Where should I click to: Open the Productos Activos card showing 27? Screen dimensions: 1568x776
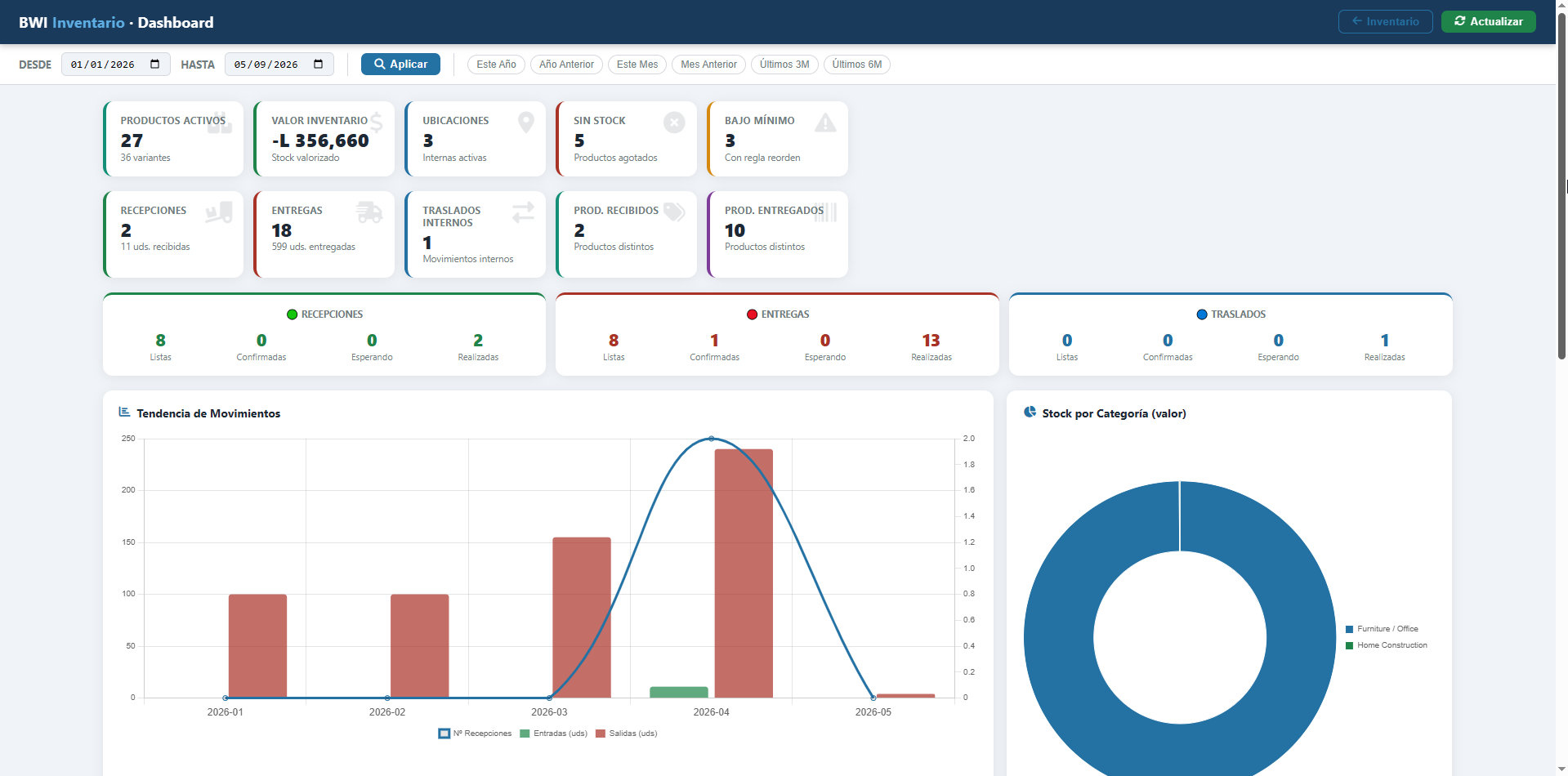(x=173, y=139)
